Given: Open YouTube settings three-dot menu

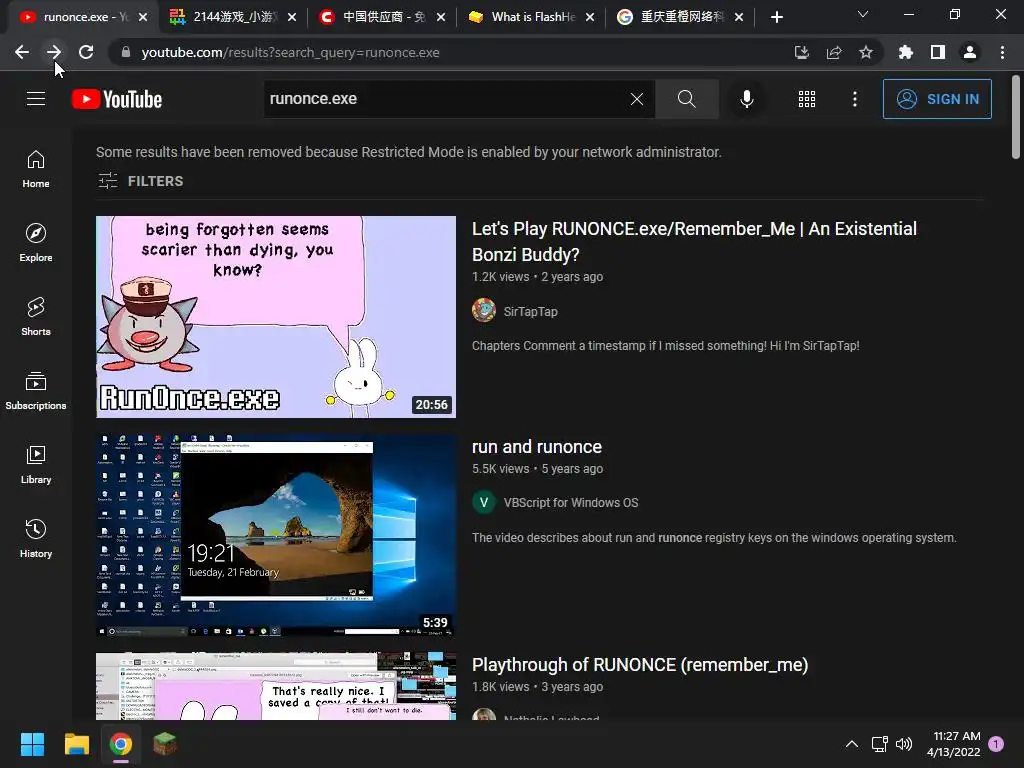Looking at the screenshot, I should coord(855,99).
